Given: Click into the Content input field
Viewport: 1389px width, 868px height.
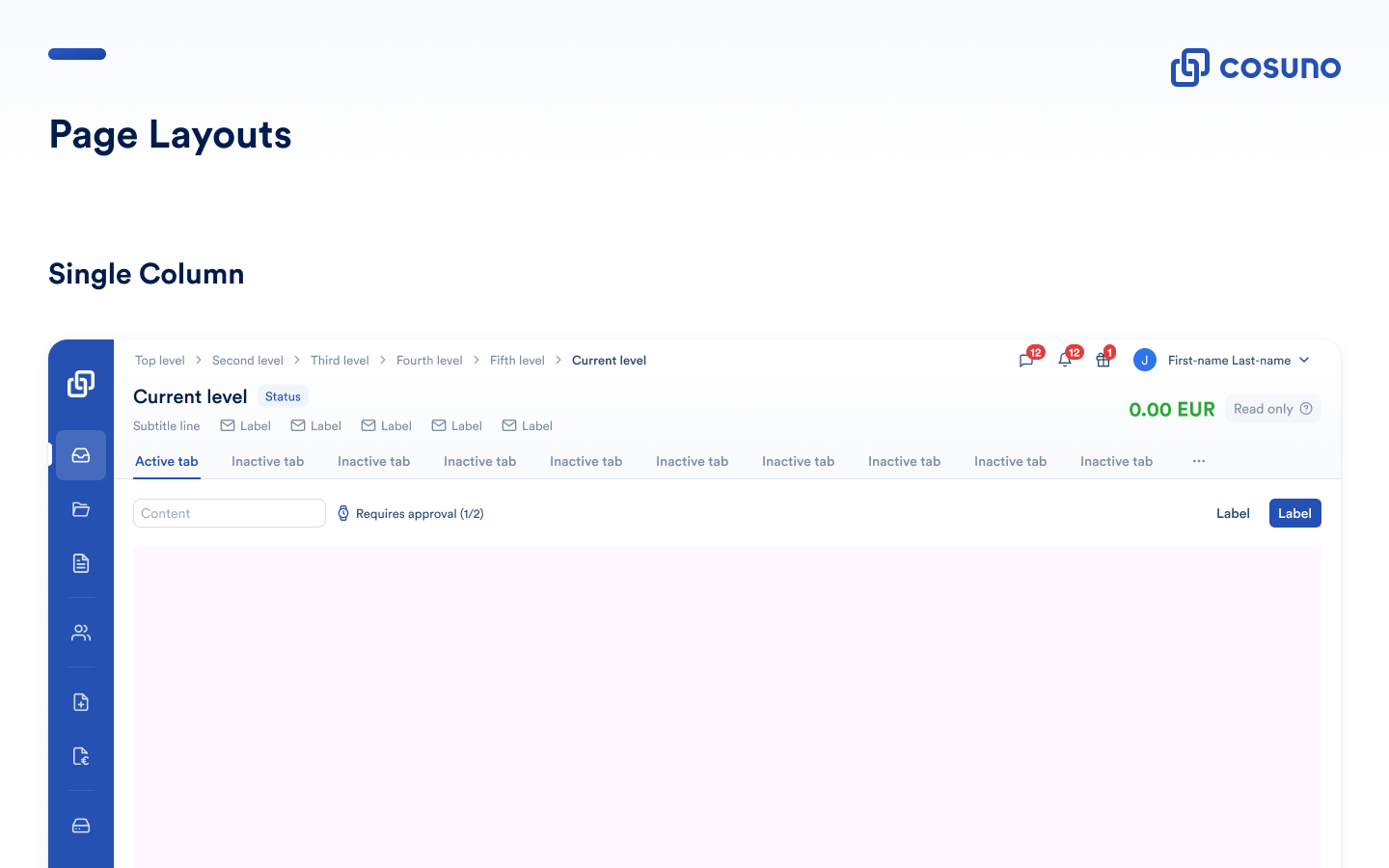Looking at the screenshot, I should click(229, 513).
